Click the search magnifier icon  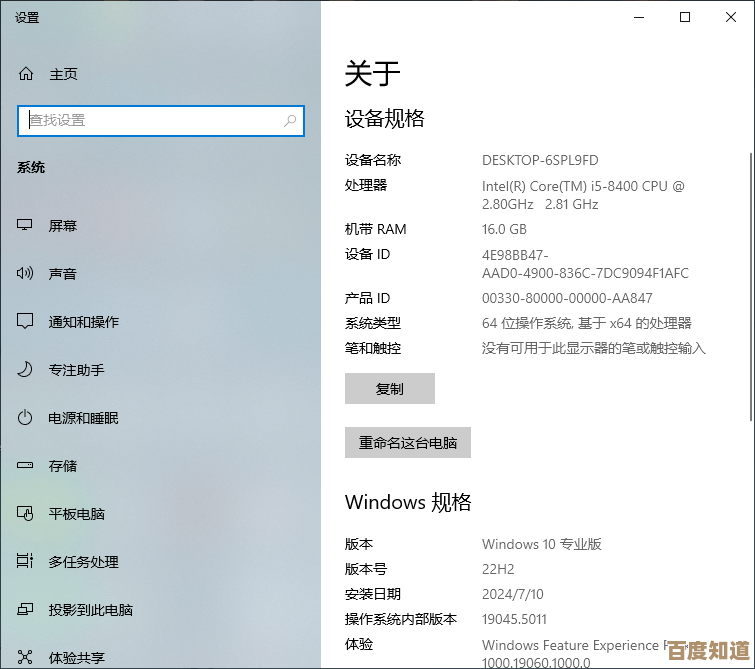(x=290, y=120)
